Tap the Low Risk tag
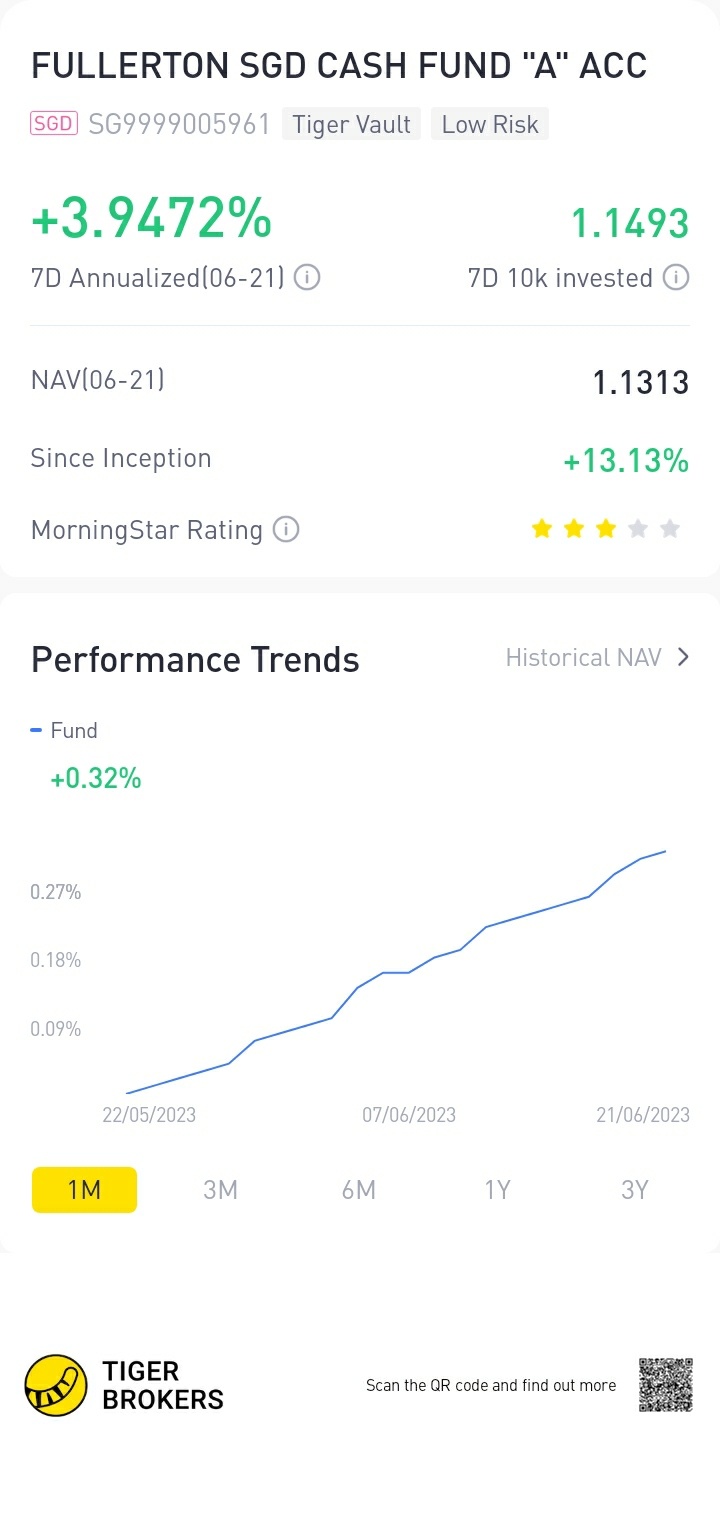This screenshot has height=1518, width=720. pyautogui.click(x=490, y=124)
